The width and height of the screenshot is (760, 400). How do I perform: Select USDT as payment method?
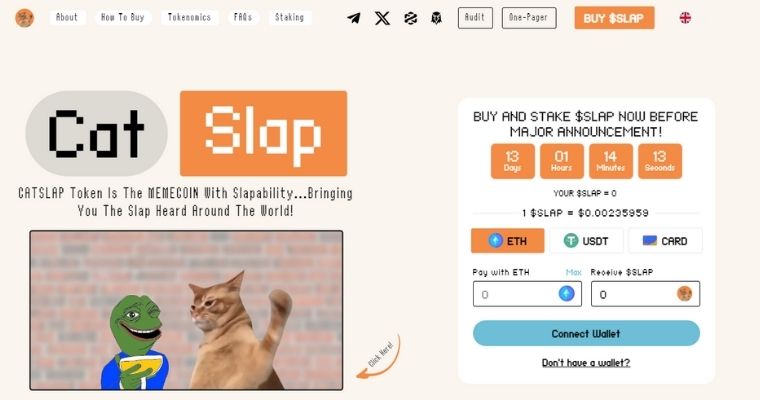click(x=586, y=240)
